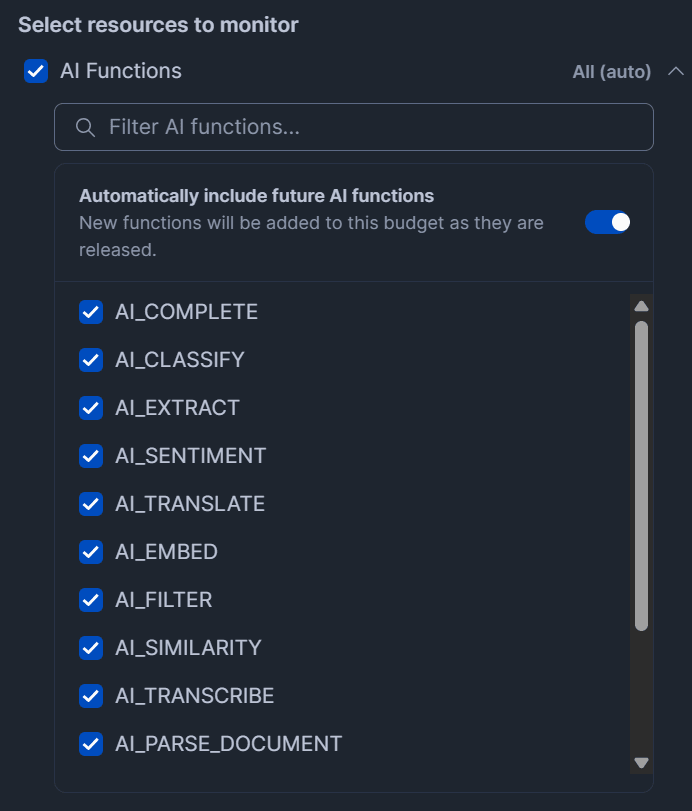Toggle the AI_SIMILARITY checkbox off
Image resolution: width=692 pixels, height=811 pixels.
(91, 648)
